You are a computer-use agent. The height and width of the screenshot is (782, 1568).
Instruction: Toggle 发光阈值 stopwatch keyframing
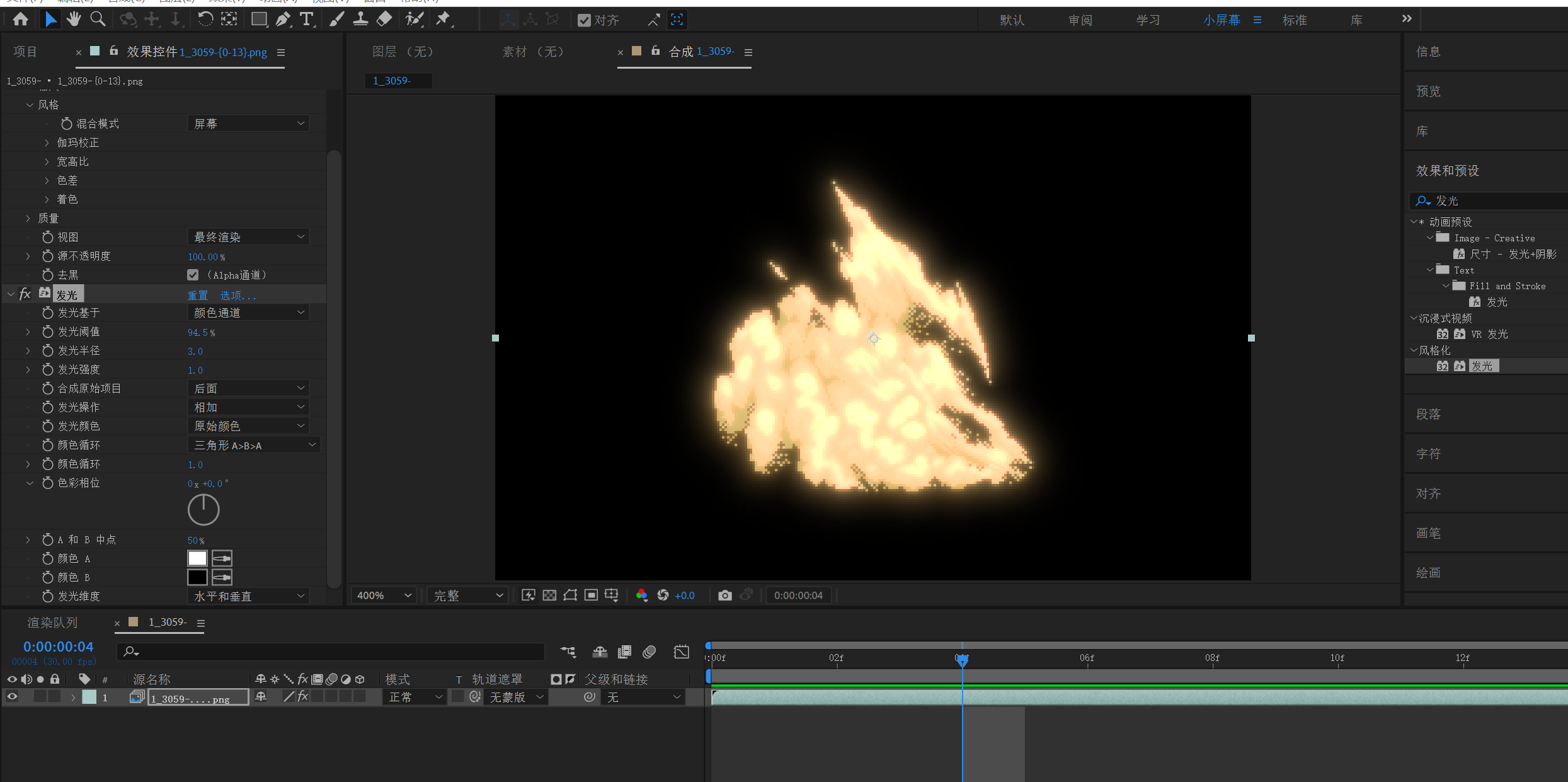(x=48, y=331)
